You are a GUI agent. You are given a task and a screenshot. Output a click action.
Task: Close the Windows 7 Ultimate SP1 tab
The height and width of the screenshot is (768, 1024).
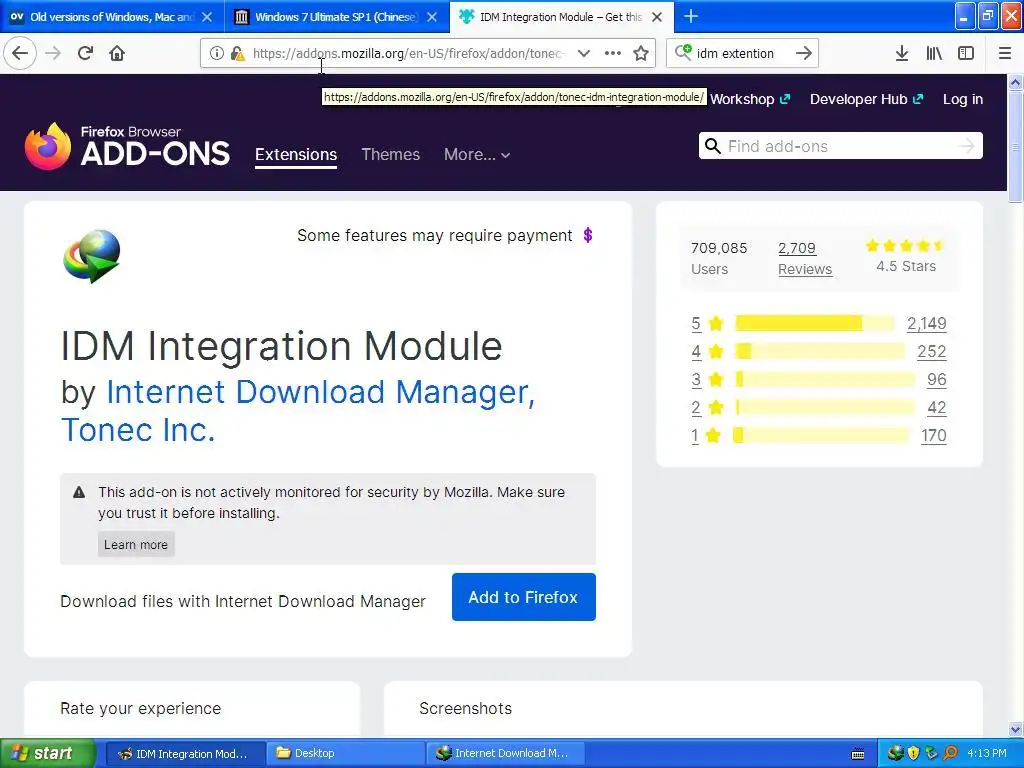432,17
